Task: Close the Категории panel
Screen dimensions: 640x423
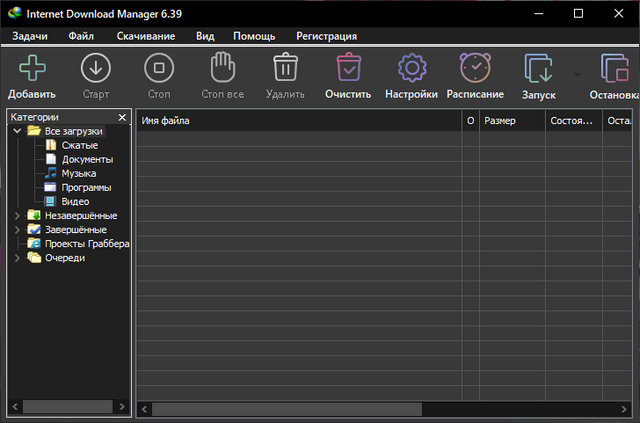Action: (x=122, y=117)
